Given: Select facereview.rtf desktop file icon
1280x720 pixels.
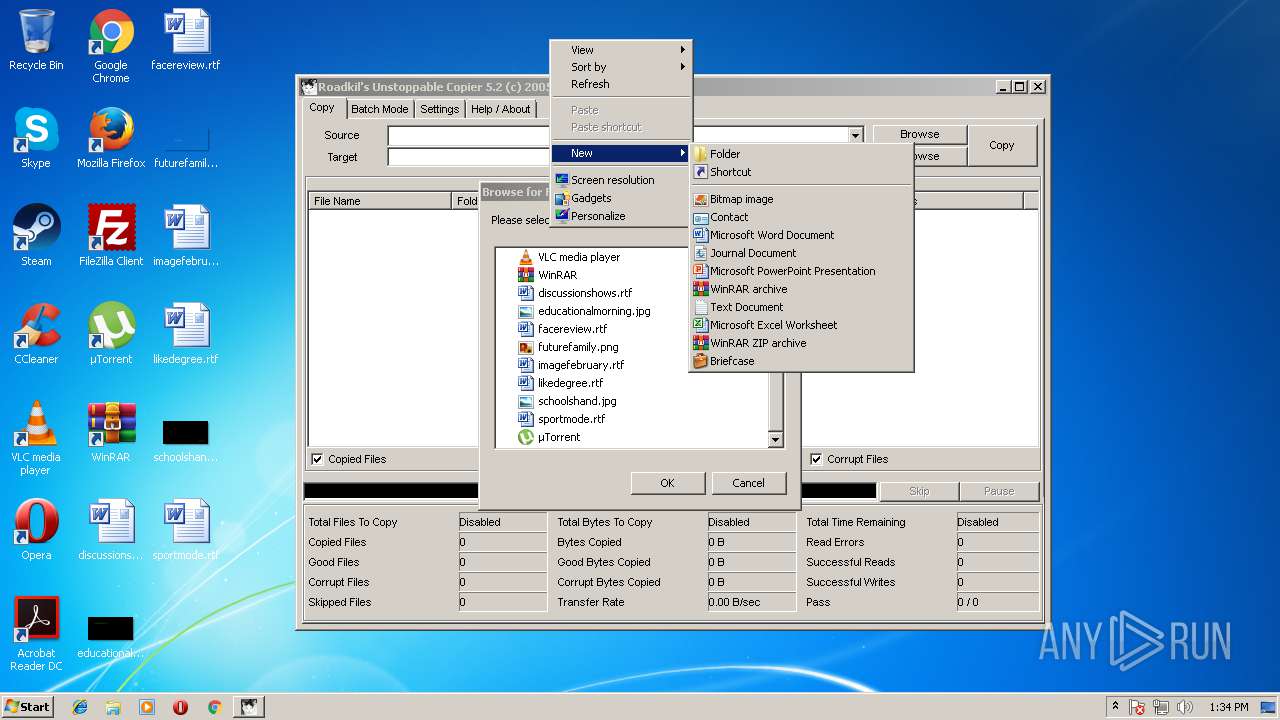Looking at the screenshot, I should [x=186, y=41].
